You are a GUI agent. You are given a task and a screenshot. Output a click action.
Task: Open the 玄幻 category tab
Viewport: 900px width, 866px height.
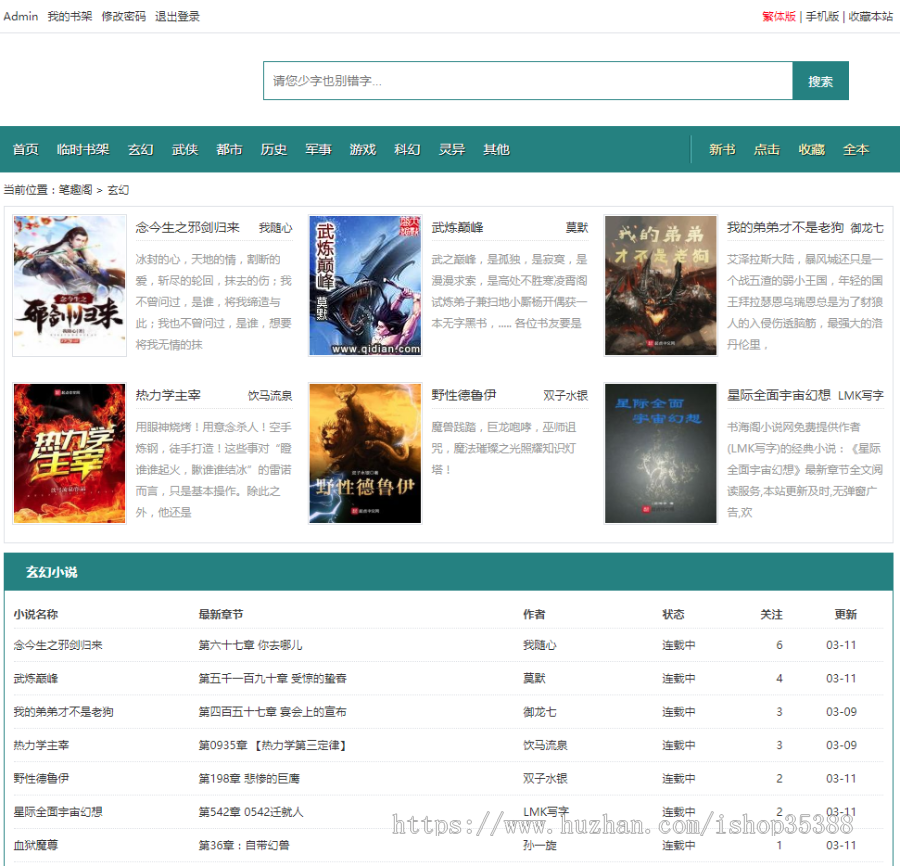[140, 149]
